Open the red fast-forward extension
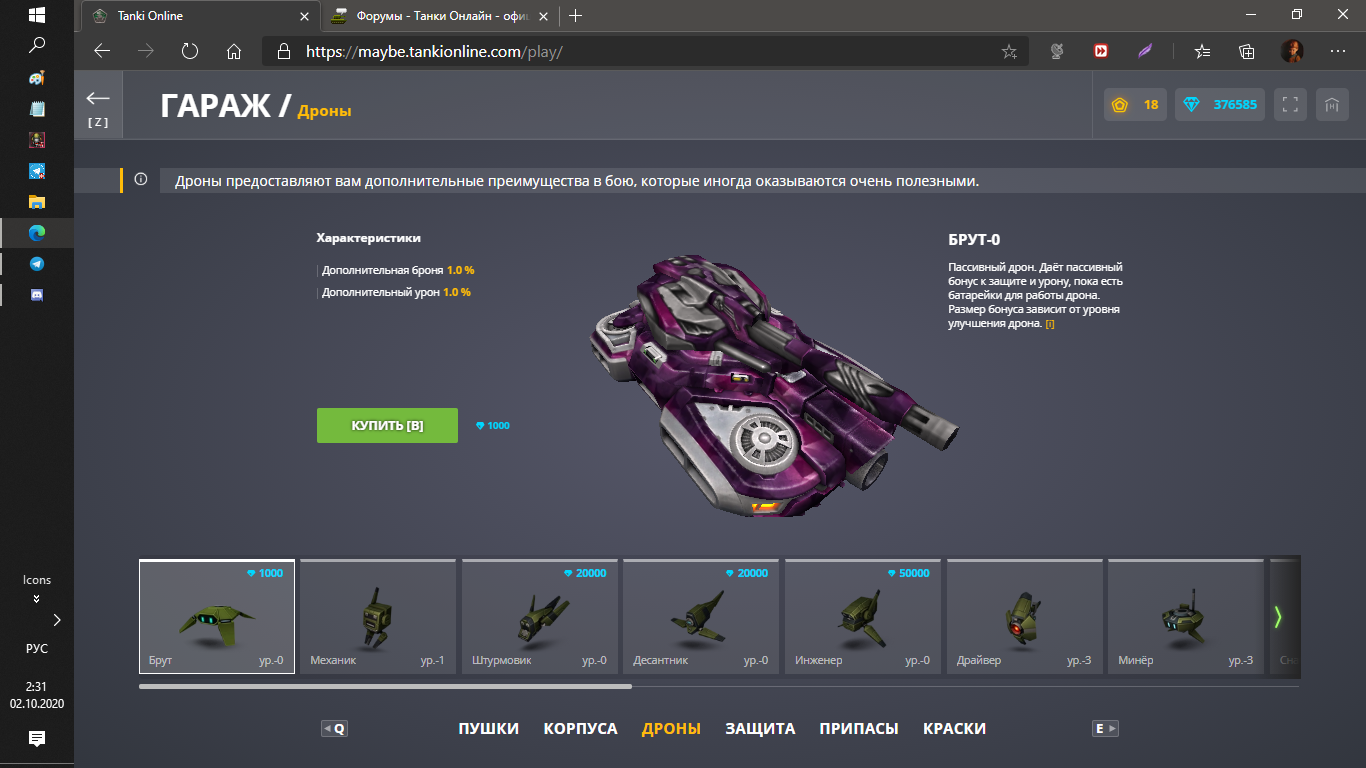Screen dimensions: 1366x768 [x=1101, y=51]
